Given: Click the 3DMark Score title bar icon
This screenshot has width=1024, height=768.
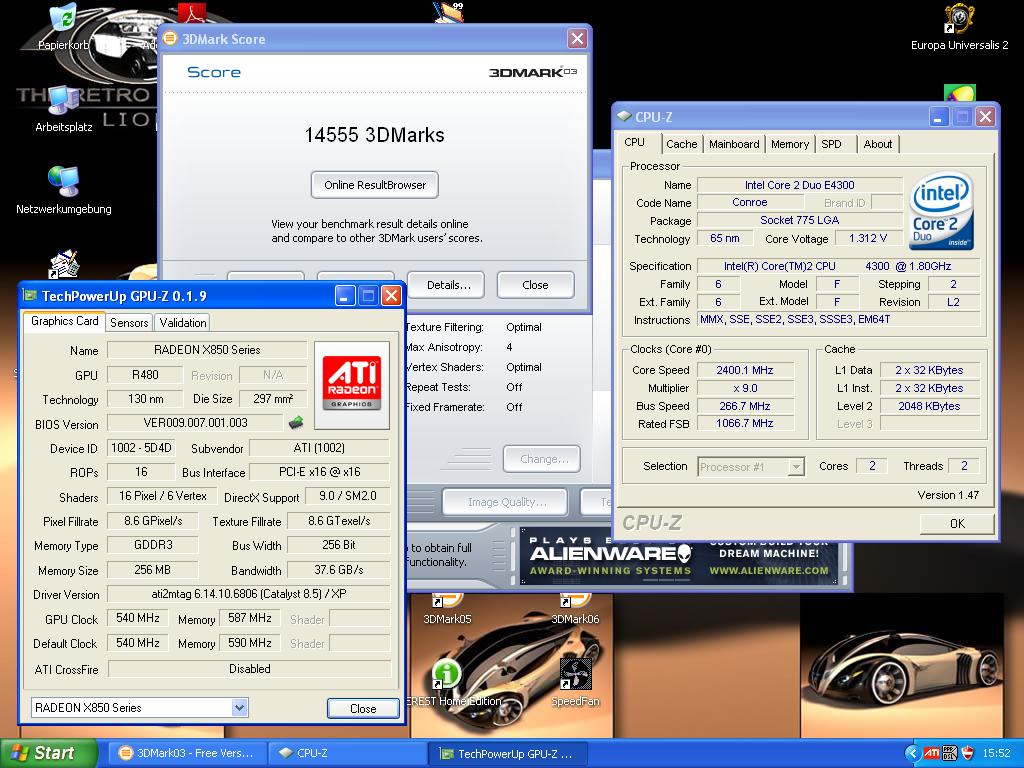Looking at the screenshot, I should [x=170, y=39].
